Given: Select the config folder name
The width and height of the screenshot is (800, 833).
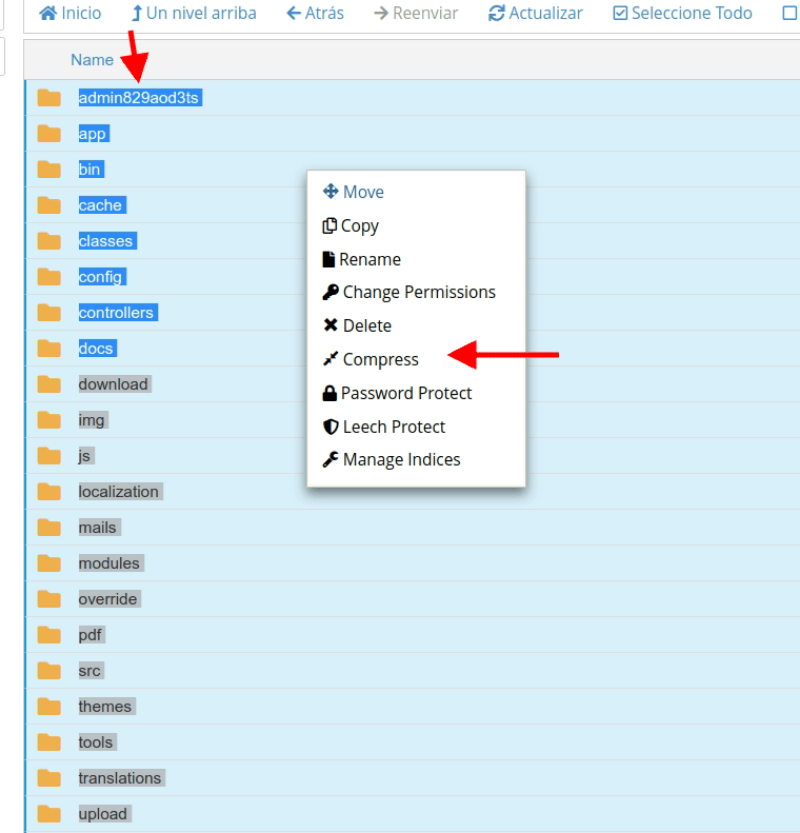Looking at the screenshot, I should (x=102, y=277).
